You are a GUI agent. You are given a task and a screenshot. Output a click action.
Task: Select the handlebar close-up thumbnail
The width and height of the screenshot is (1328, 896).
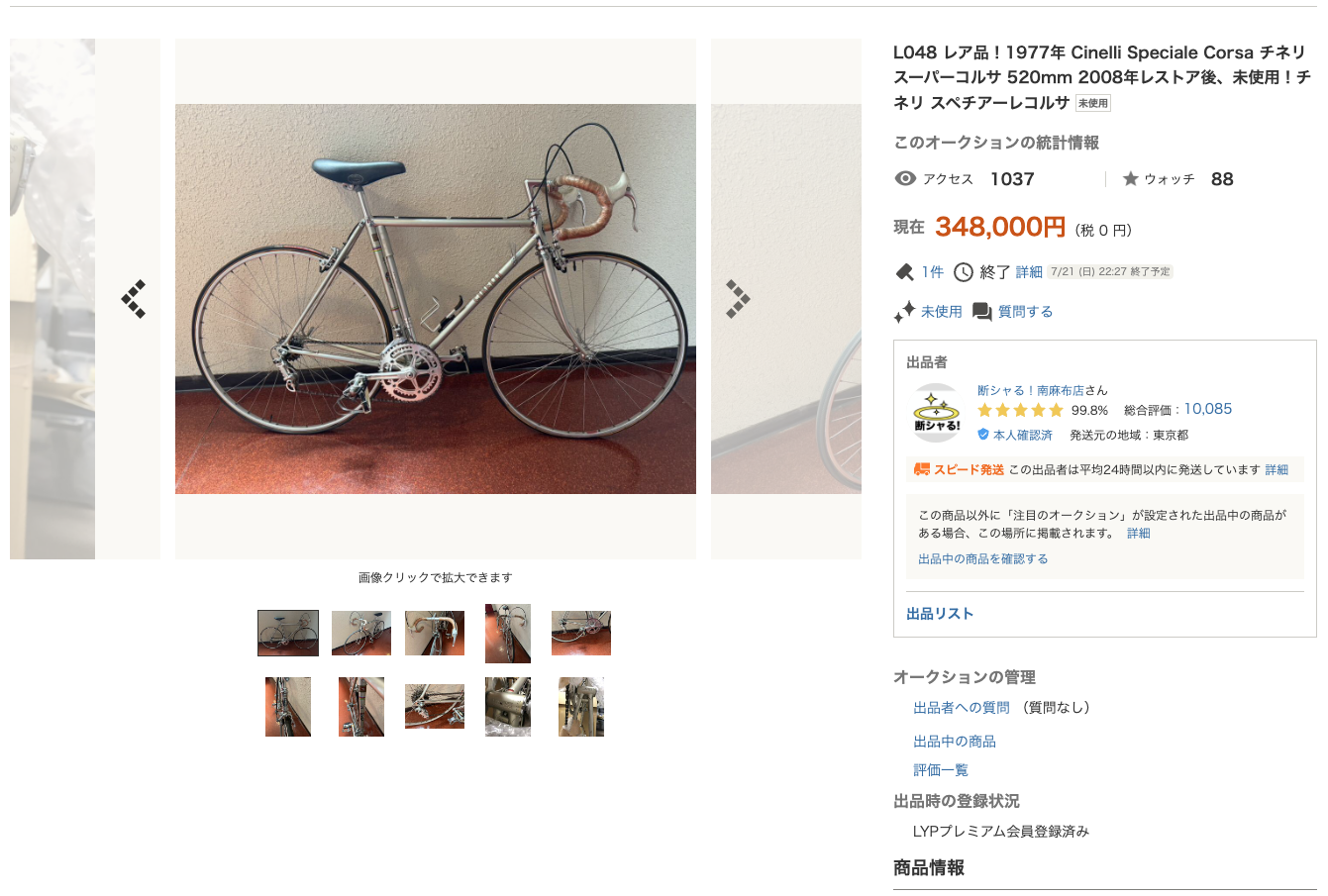[x=435, y=634]
